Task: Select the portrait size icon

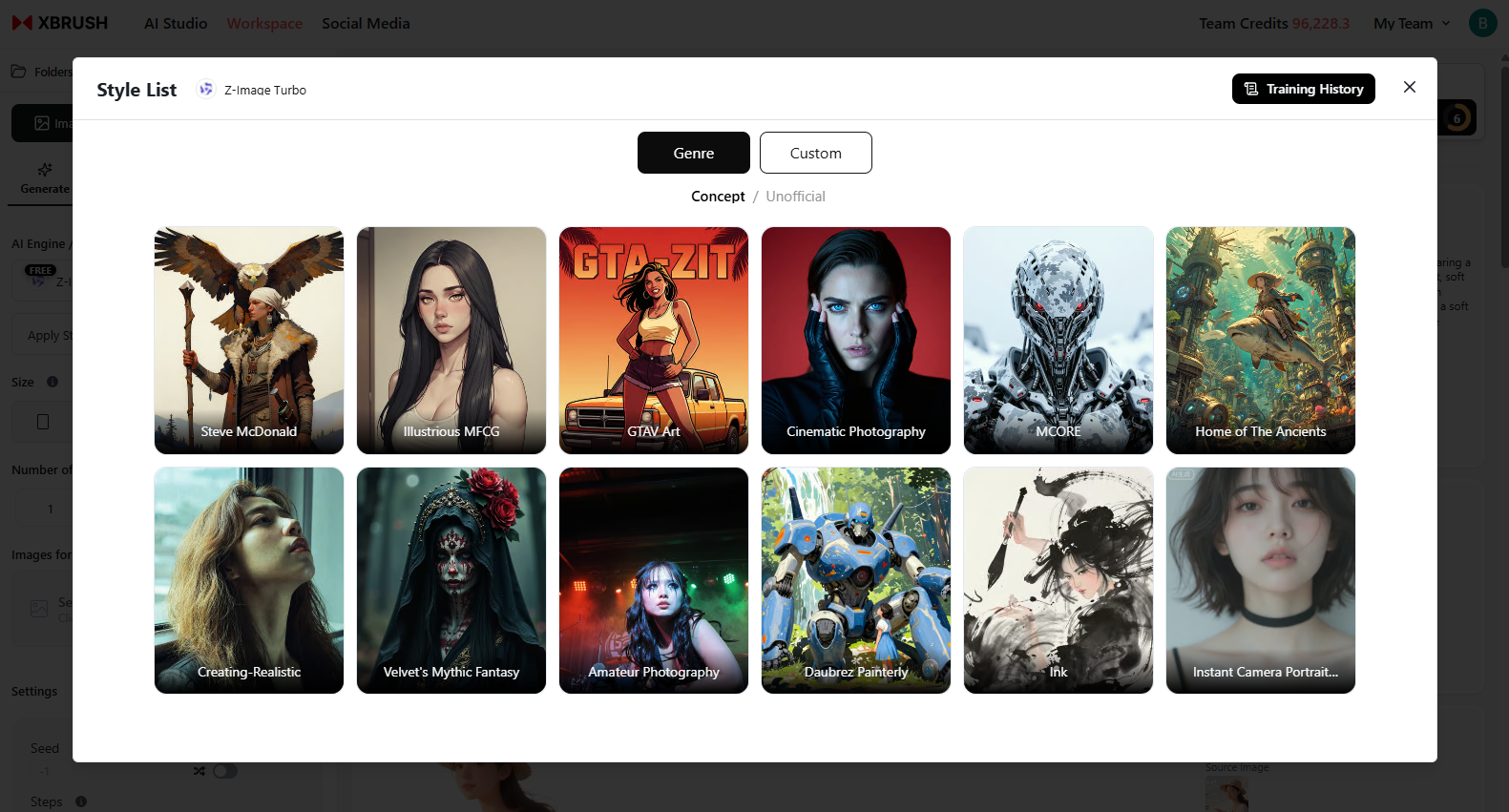Action: pos(43,422)
